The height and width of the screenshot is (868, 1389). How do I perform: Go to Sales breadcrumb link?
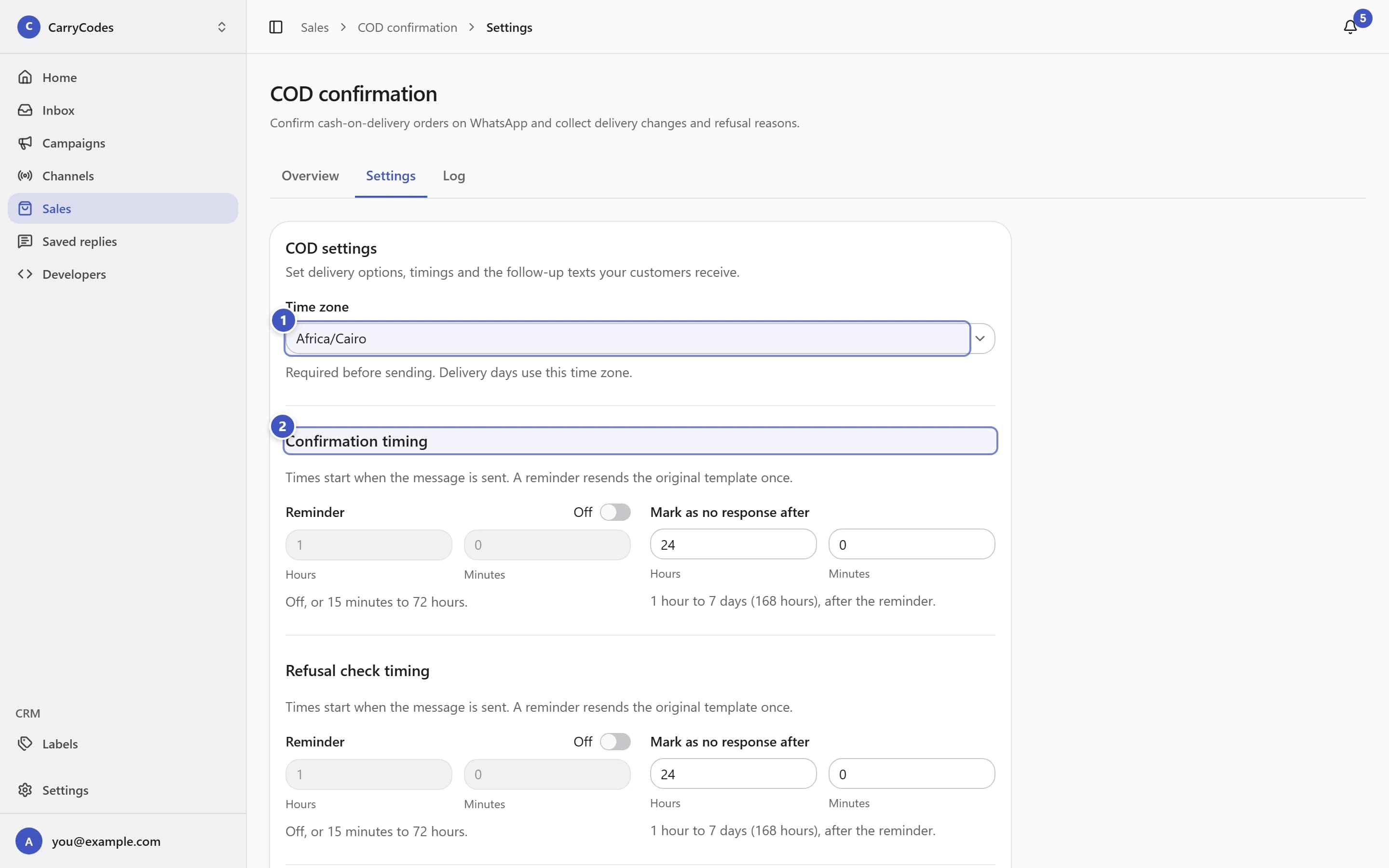[x=314, y=27]
